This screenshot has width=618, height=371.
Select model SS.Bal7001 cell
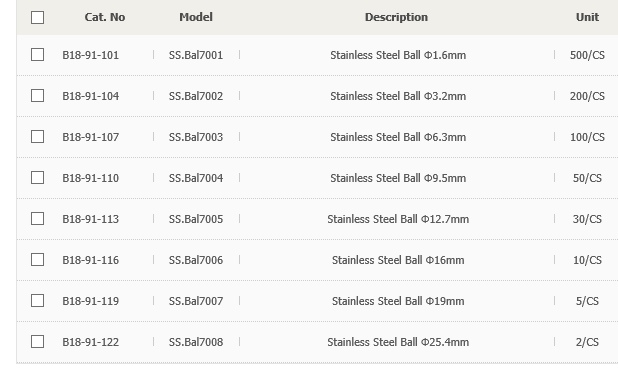[x=196, y=55]
